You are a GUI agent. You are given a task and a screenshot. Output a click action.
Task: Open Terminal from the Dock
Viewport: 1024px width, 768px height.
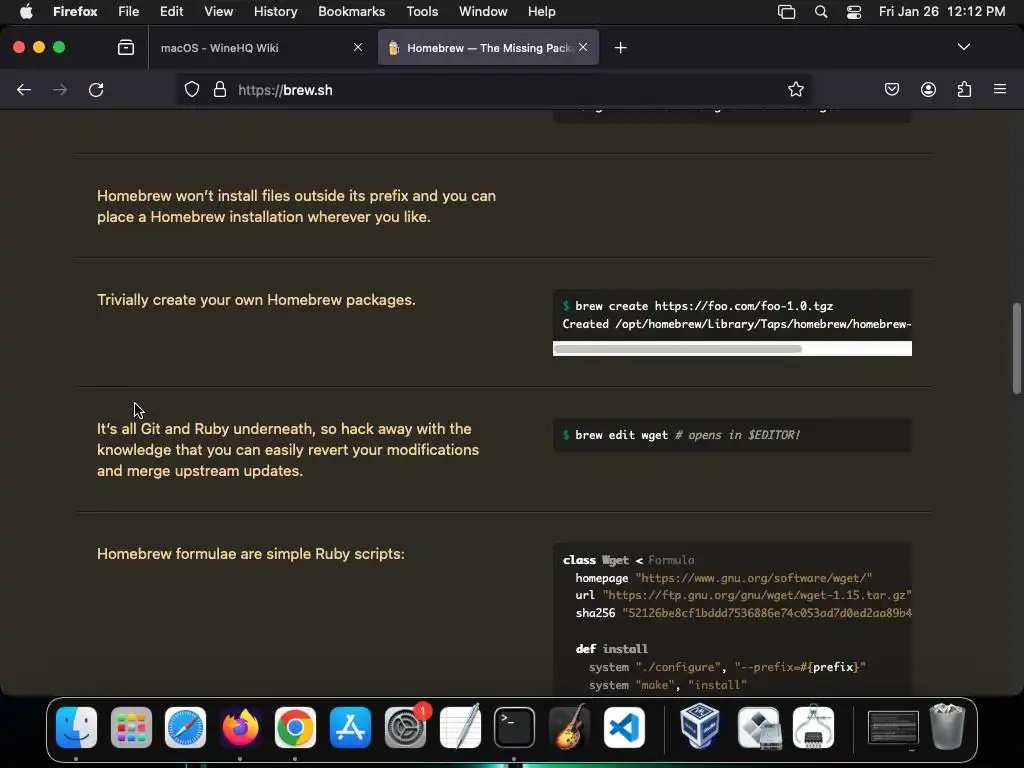(x=515, y=728)
